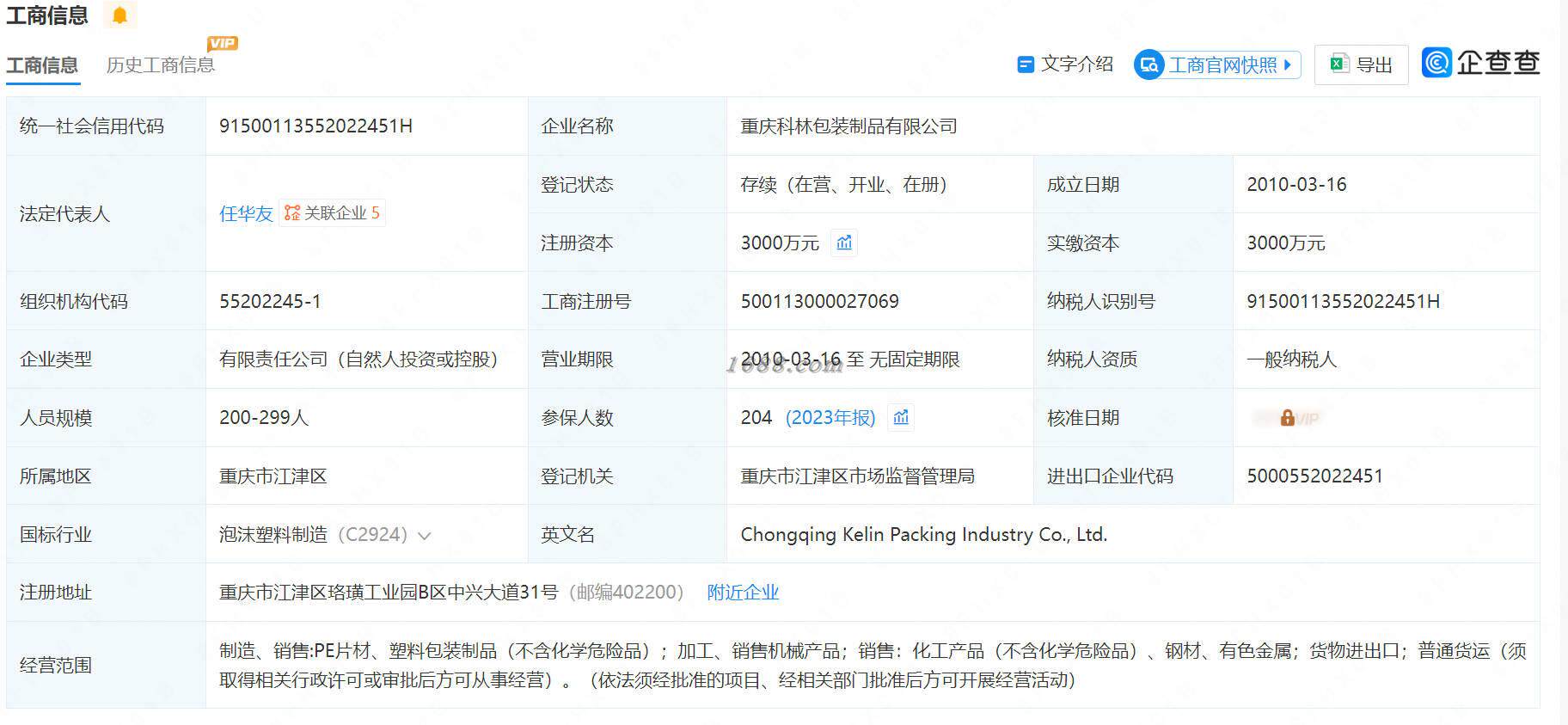The width and height of the screenshot is (1568, 725).
Task: Click the credit code 91500113552022451H value
Action: 315,126
